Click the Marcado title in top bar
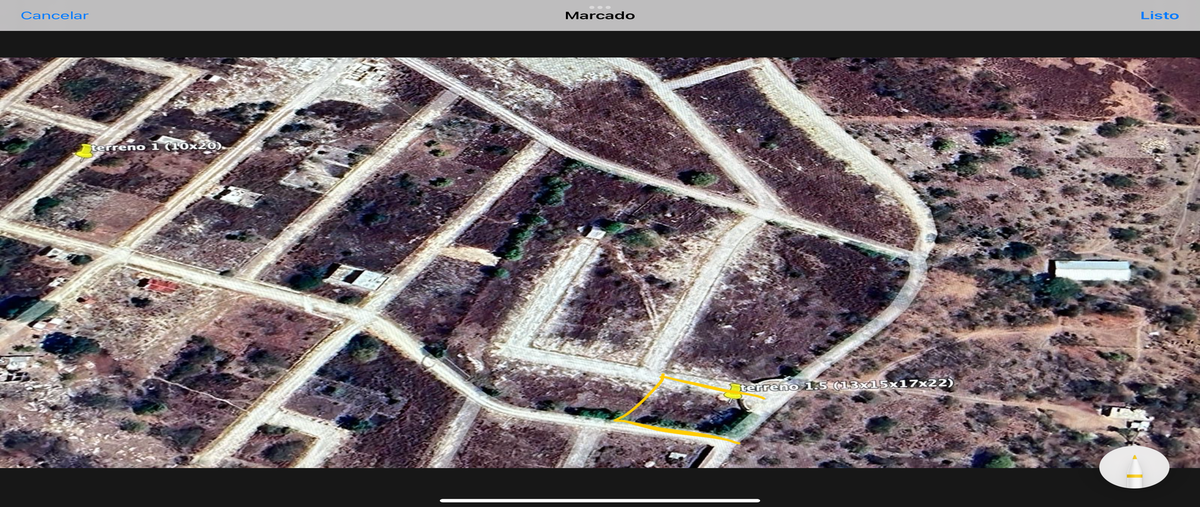1200x507 pixels. (600, 16)
